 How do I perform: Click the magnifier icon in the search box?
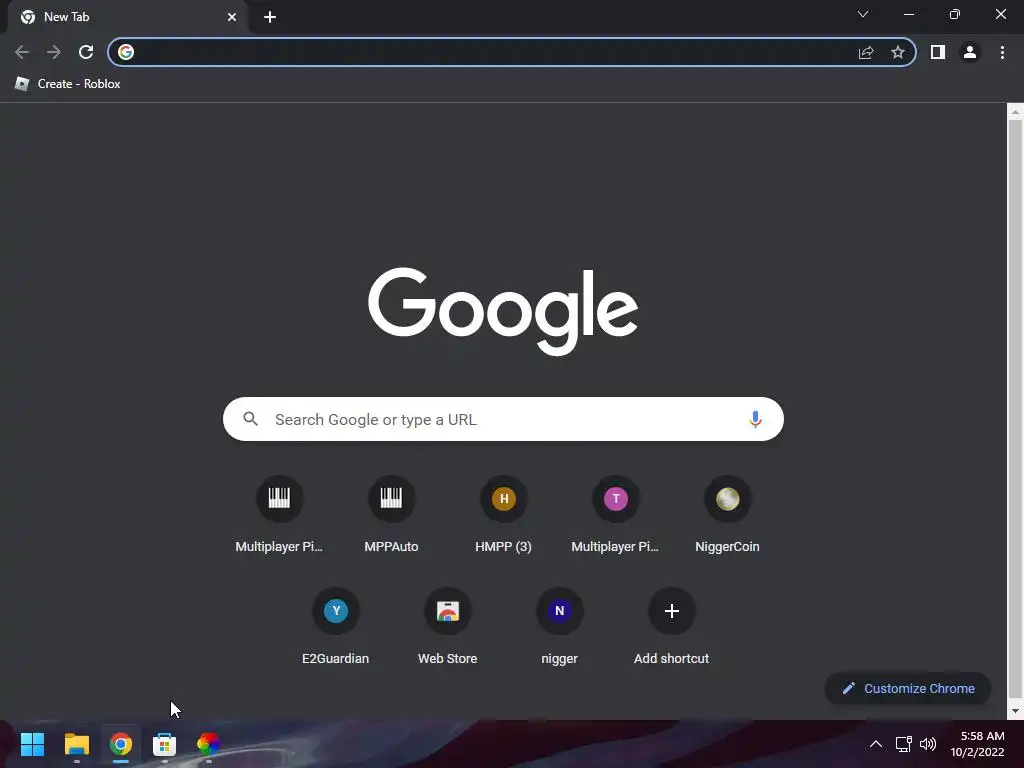[251, 419]
